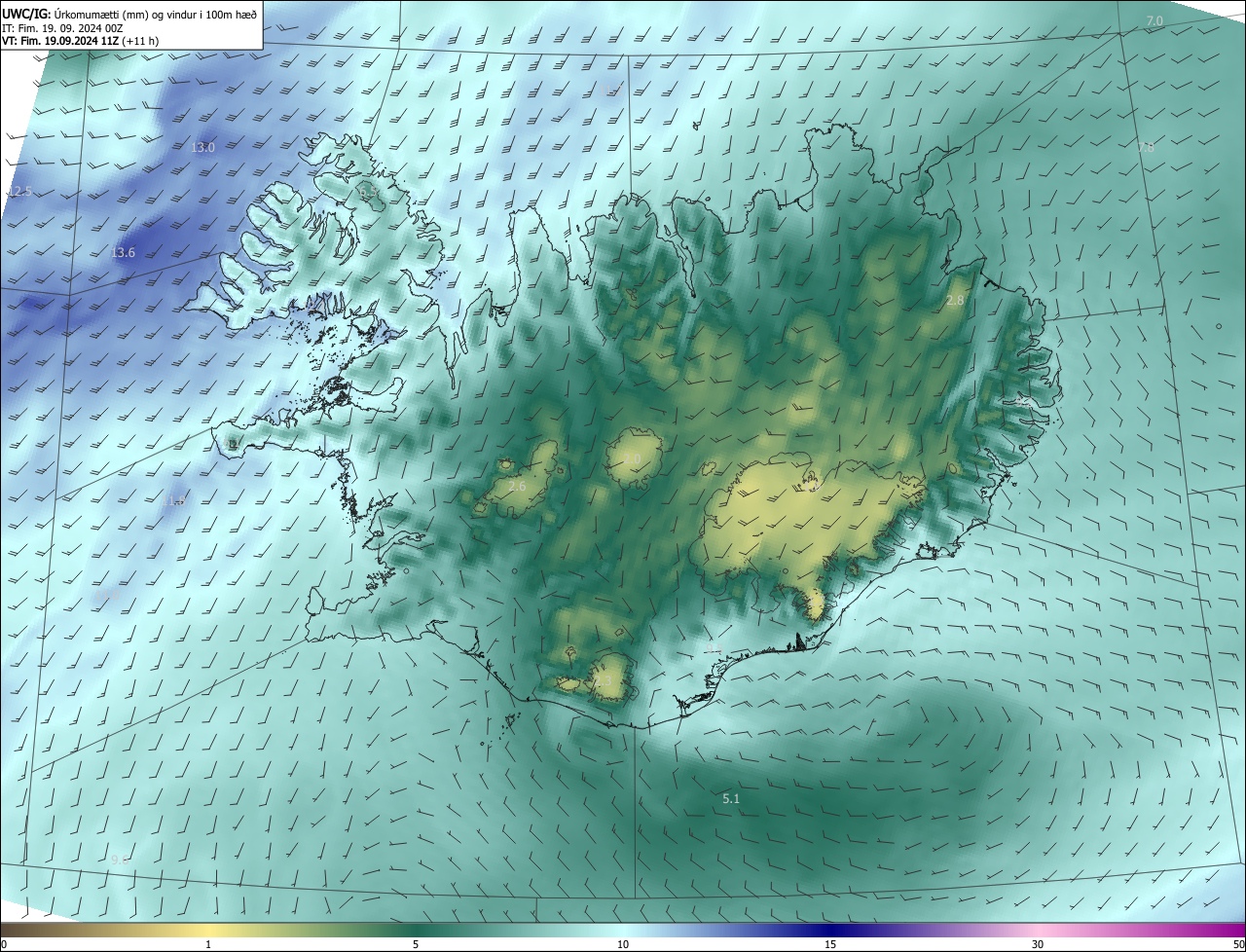
Task: Click the color scale tick labeled 50
Action: point(1238,945)
